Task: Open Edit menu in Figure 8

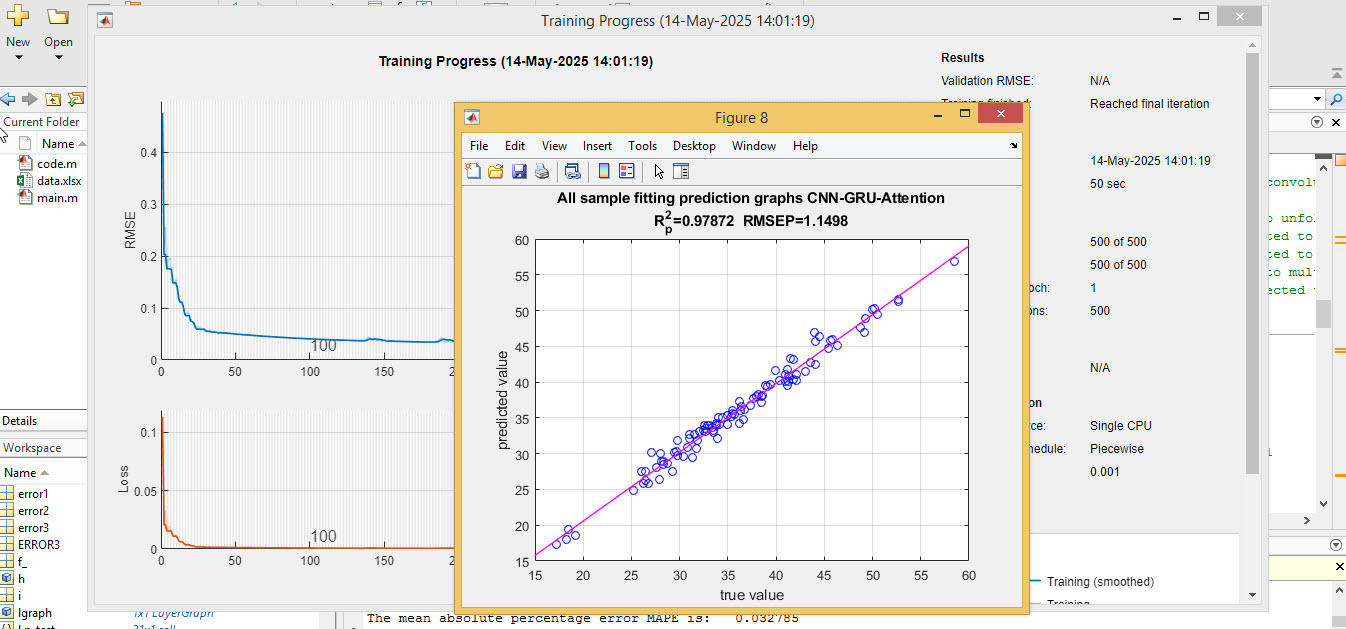Action: coord(515,146)
